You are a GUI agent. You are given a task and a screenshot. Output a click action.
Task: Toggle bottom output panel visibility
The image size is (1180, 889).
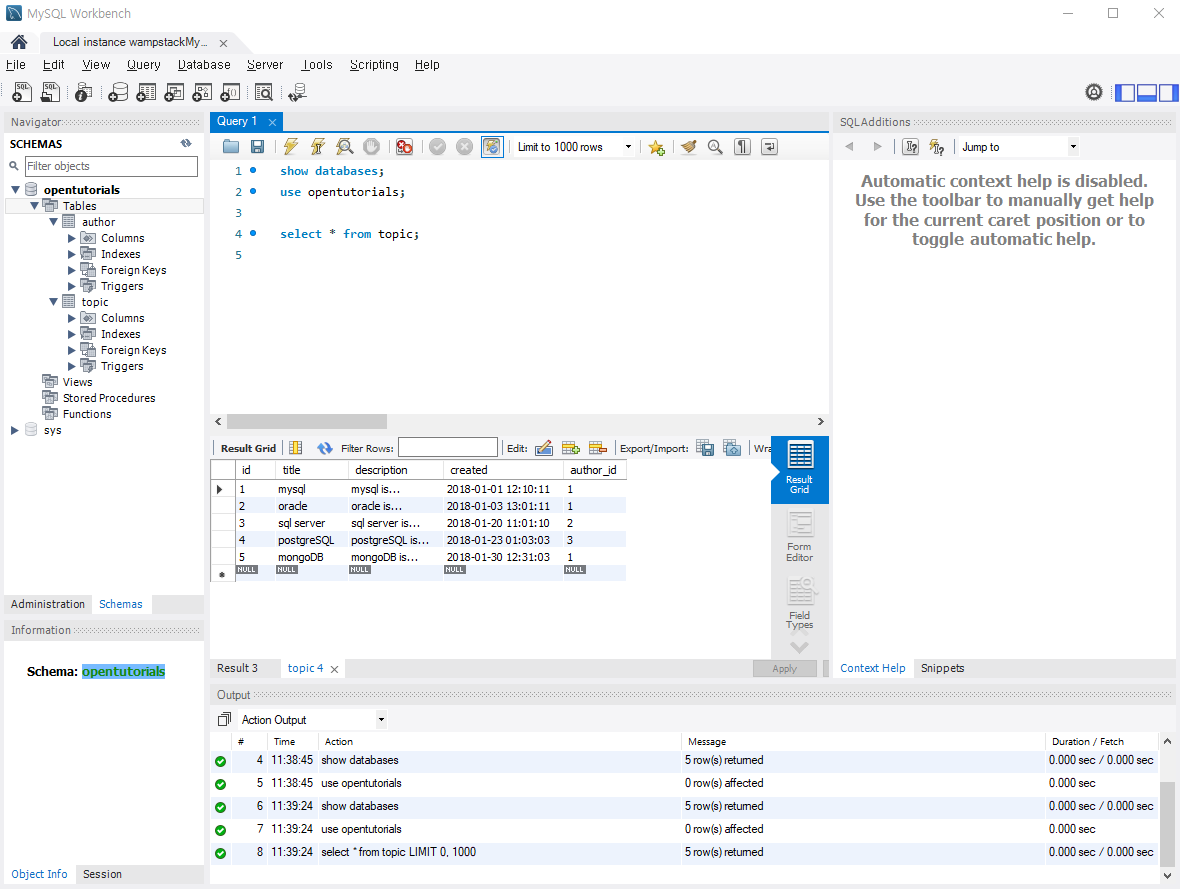click(x=1146, y=93)
